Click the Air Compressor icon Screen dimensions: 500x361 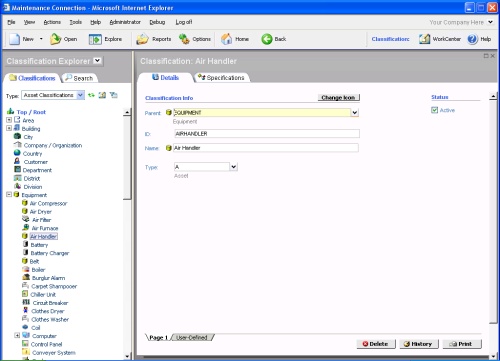point(25,203)
